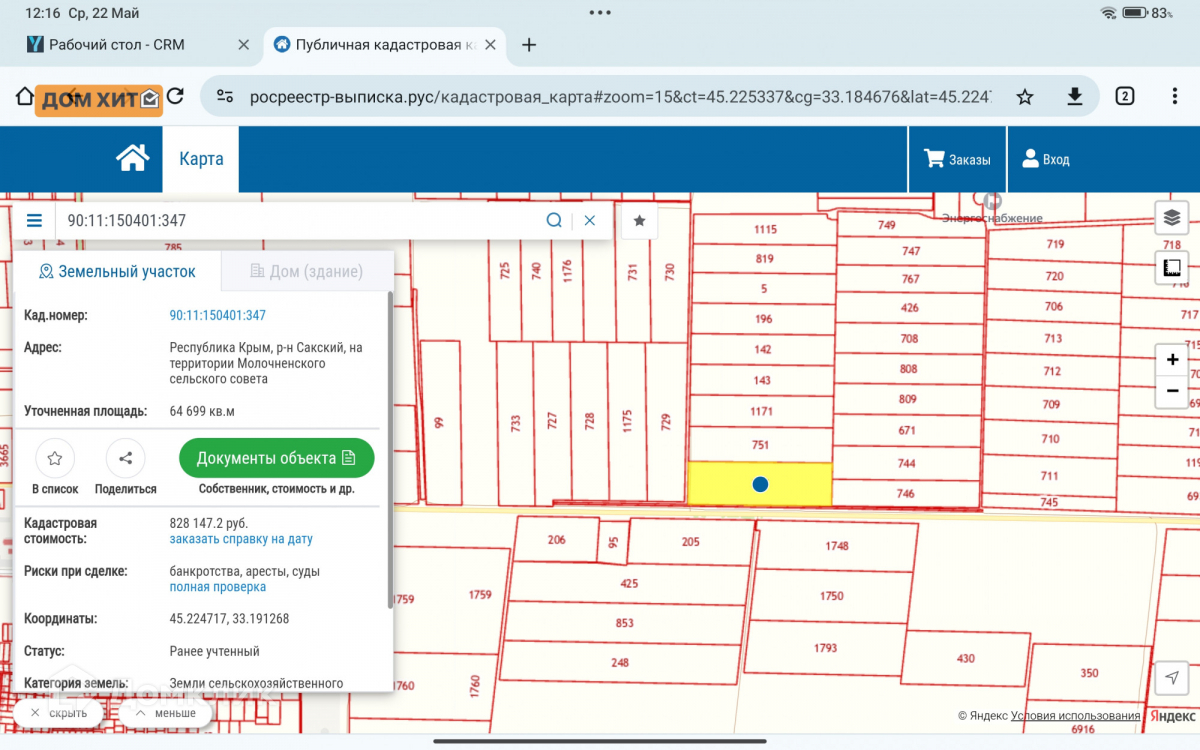Select parcel 248 on map
Screen dimensions: 1200x750
[x=620, y=662]
